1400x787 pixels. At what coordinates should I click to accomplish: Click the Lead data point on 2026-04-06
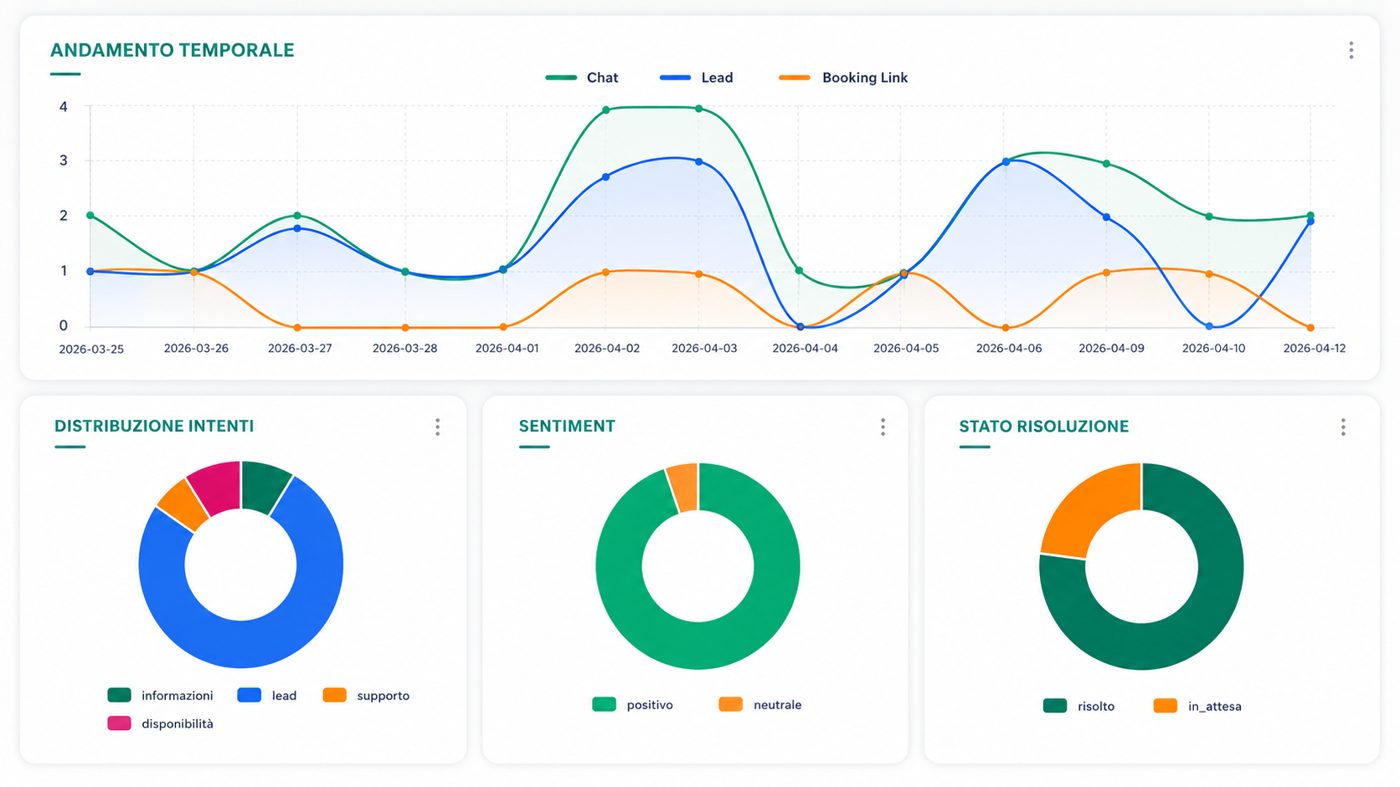click(x=1006, y=161)
